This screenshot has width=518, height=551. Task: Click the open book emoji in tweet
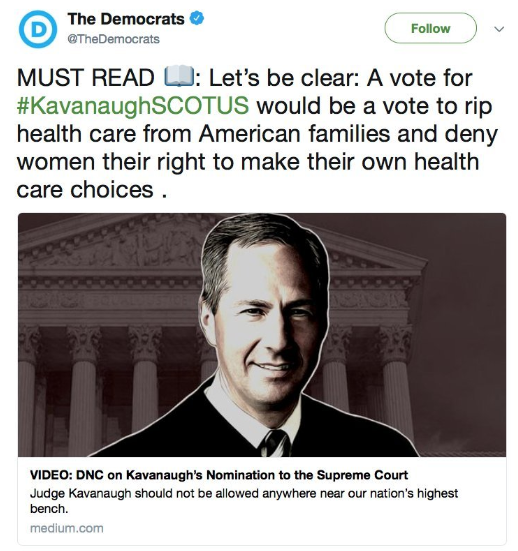[x=179, y=76]
